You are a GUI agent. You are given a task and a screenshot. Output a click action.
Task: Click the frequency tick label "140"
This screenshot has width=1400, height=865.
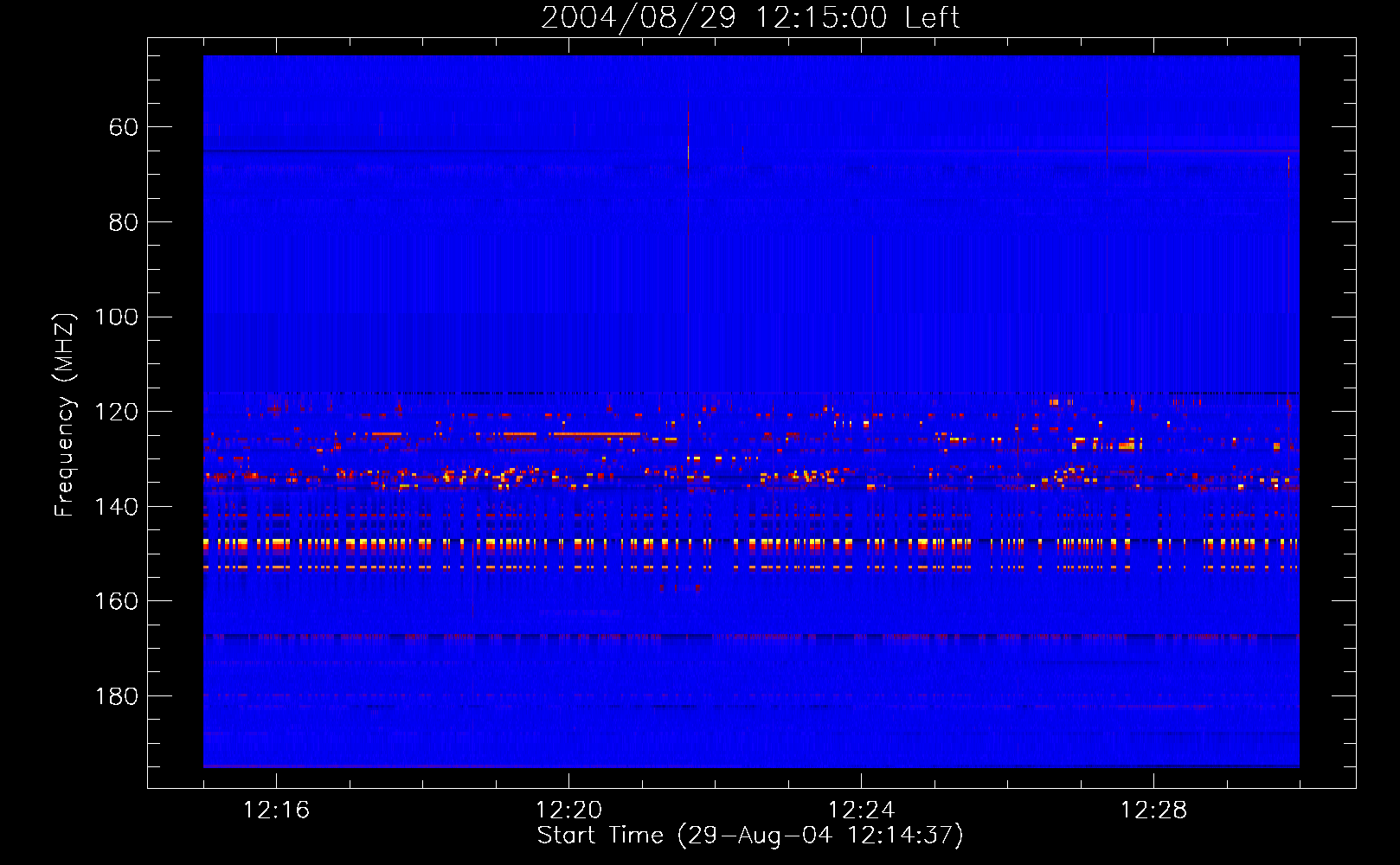pyautogui.click(x=116, y=507)
